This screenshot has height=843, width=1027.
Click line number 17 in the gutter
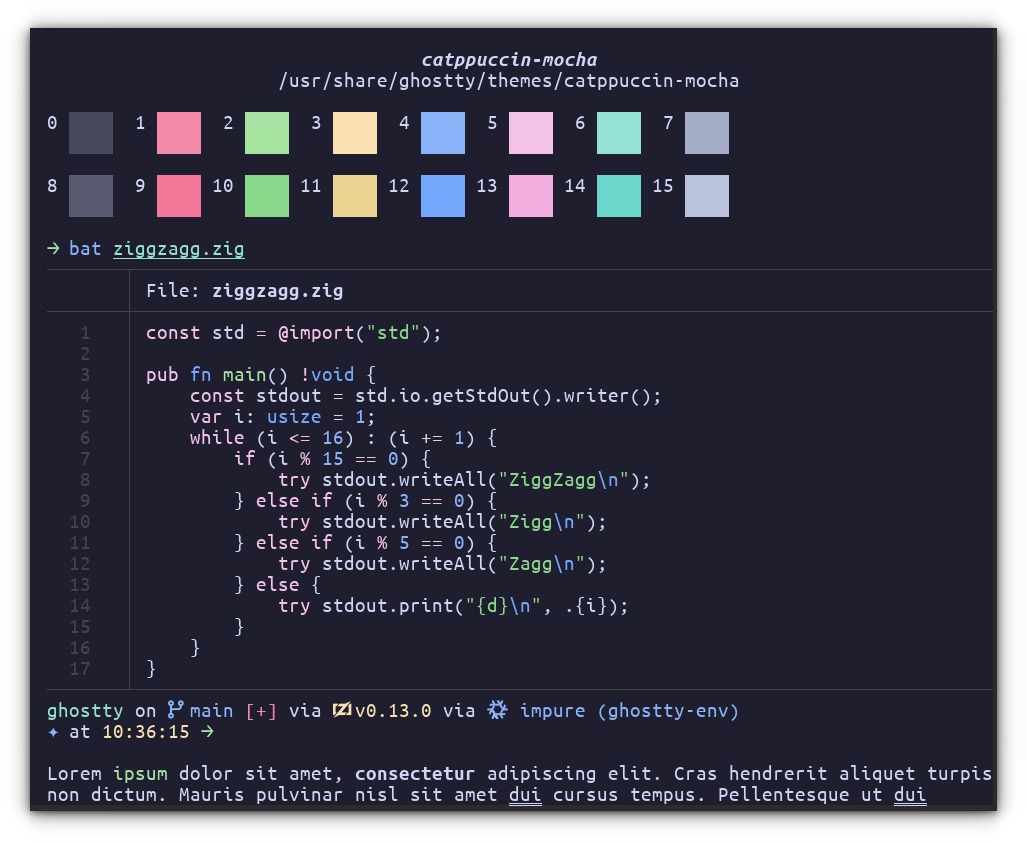80,669
